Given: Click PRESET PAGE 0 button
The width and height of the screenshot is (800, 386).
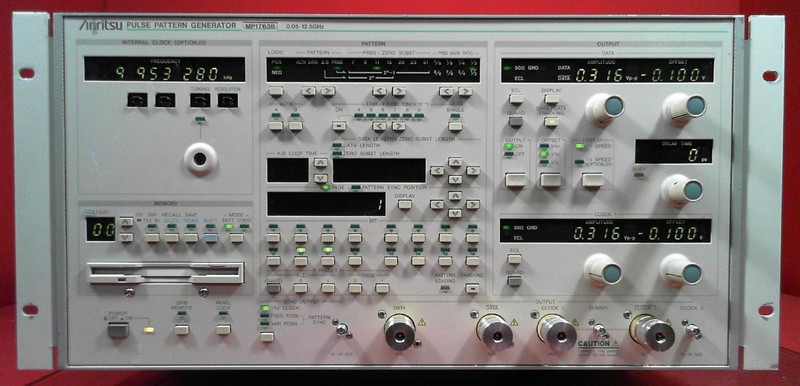Looking at the screenshot, I should (355, 288).
